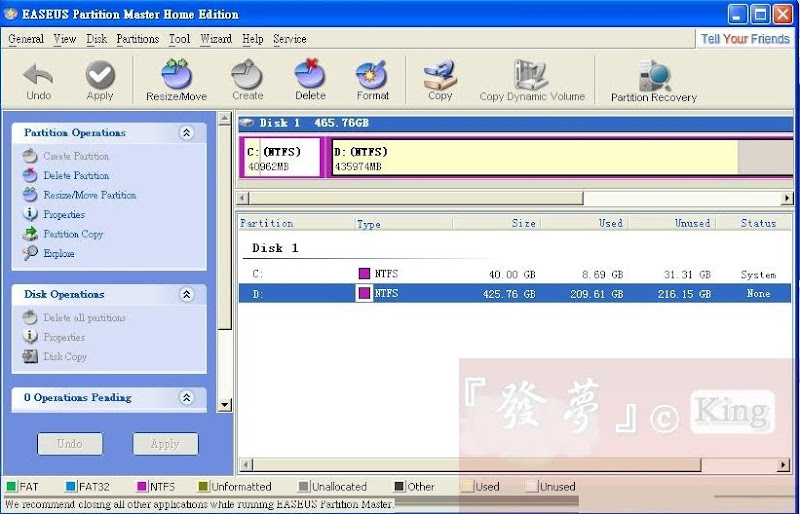Click partition list scrollbar right arrow
This screenshot has height=514, width=800.
784,464
